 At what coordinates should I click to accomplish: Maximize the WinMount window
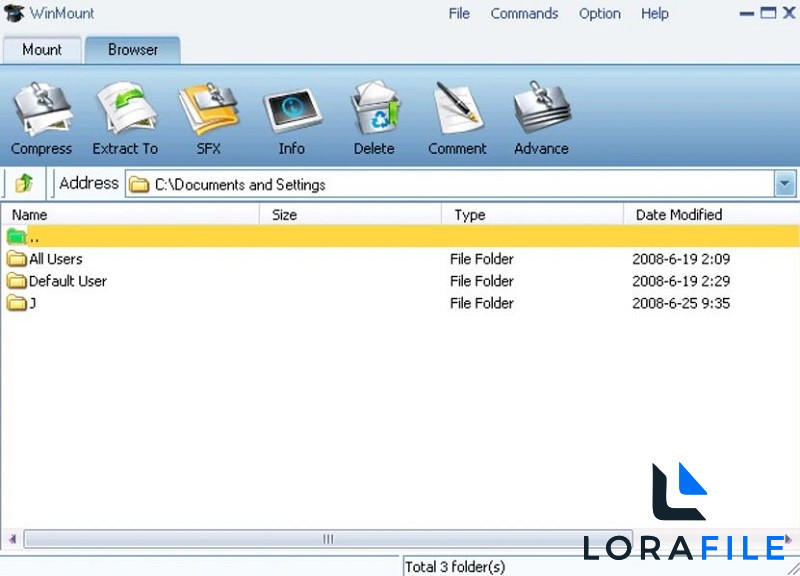pyautogui.click(x=768, y=12)
